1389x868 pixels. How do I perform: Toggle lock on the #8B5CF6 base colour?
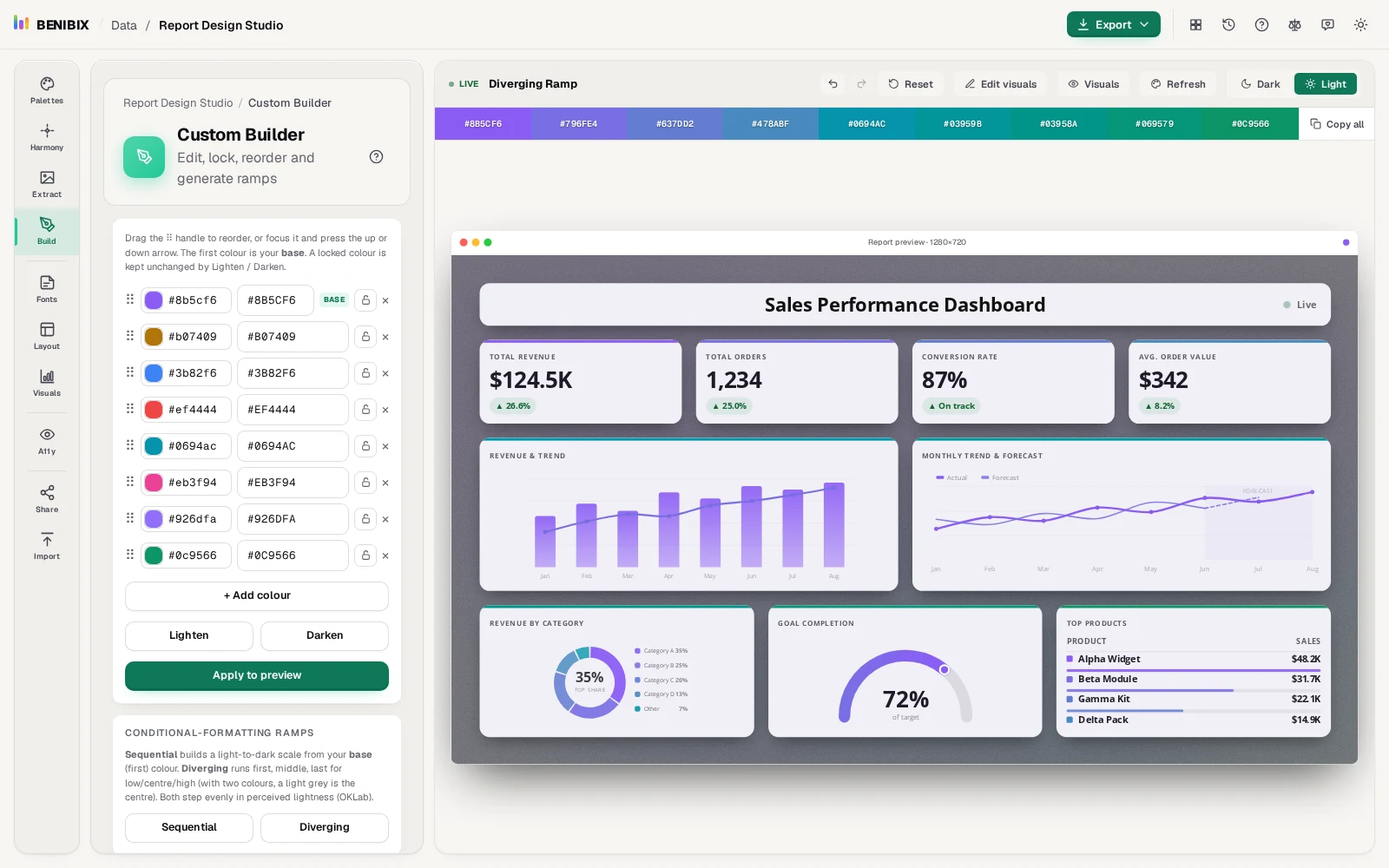click(365, 300)
